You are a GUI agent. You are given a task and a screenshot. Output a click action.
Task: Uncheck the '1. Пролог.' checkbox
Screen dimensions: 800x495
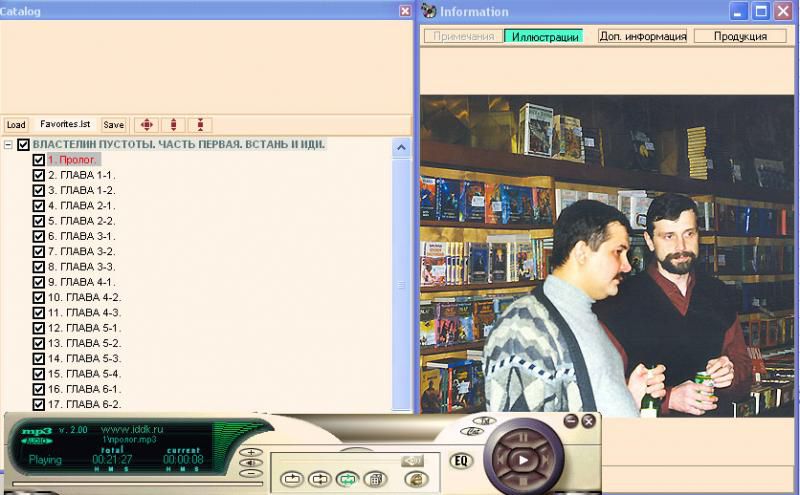pos(39,160)
